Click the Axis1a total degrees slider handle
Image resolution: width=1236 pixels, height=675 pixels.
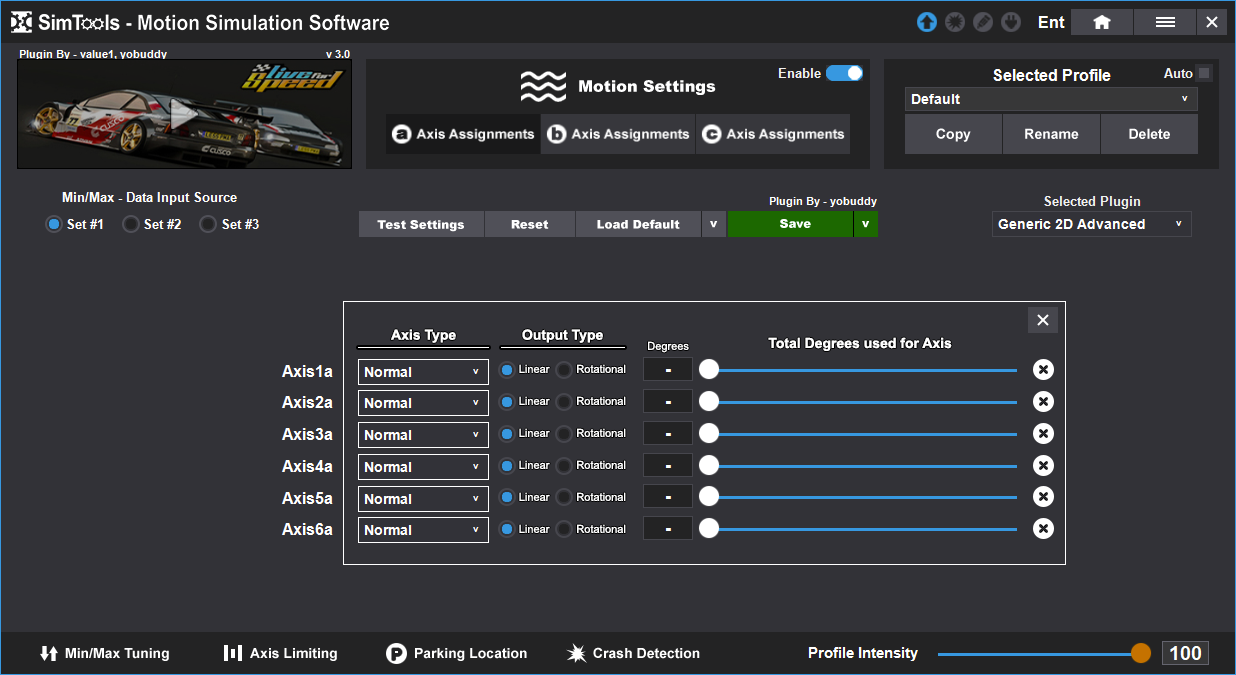point(709,370)
